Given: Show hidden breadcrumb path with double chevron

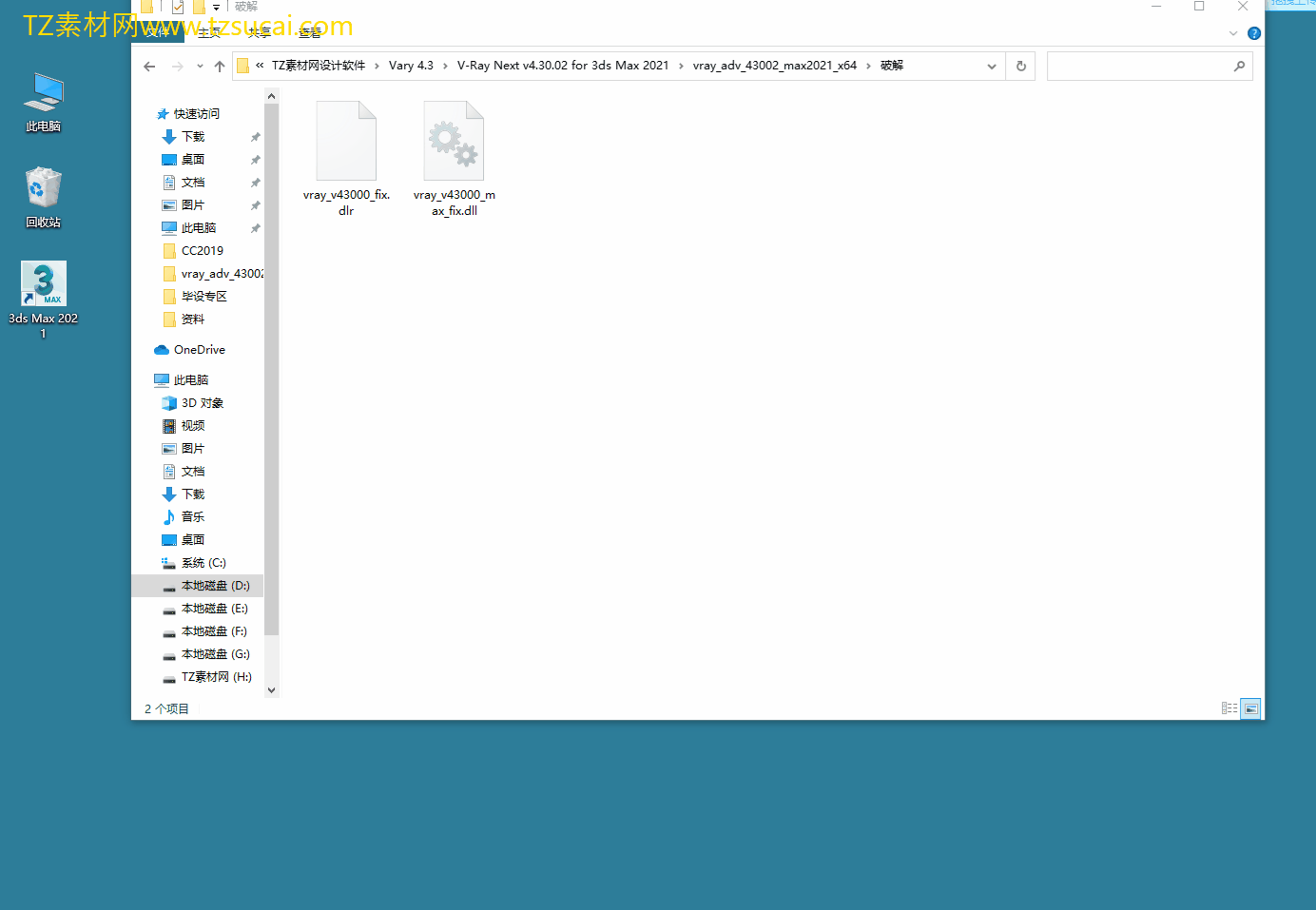Looking at the screenshot, I should coord(260,66).
